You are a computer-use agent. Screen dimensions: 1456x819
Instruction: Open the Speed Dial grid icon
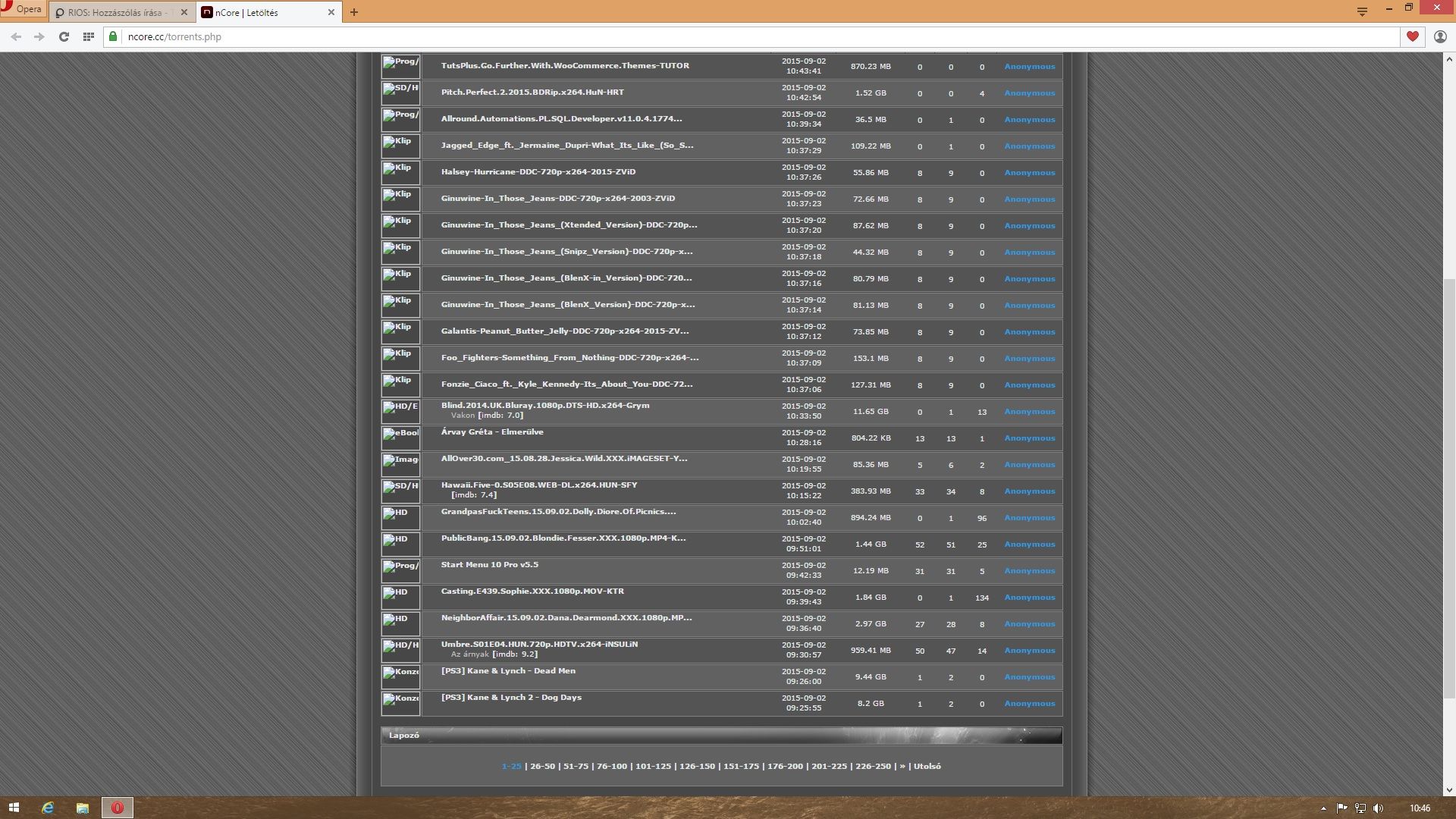coord(89,36)
